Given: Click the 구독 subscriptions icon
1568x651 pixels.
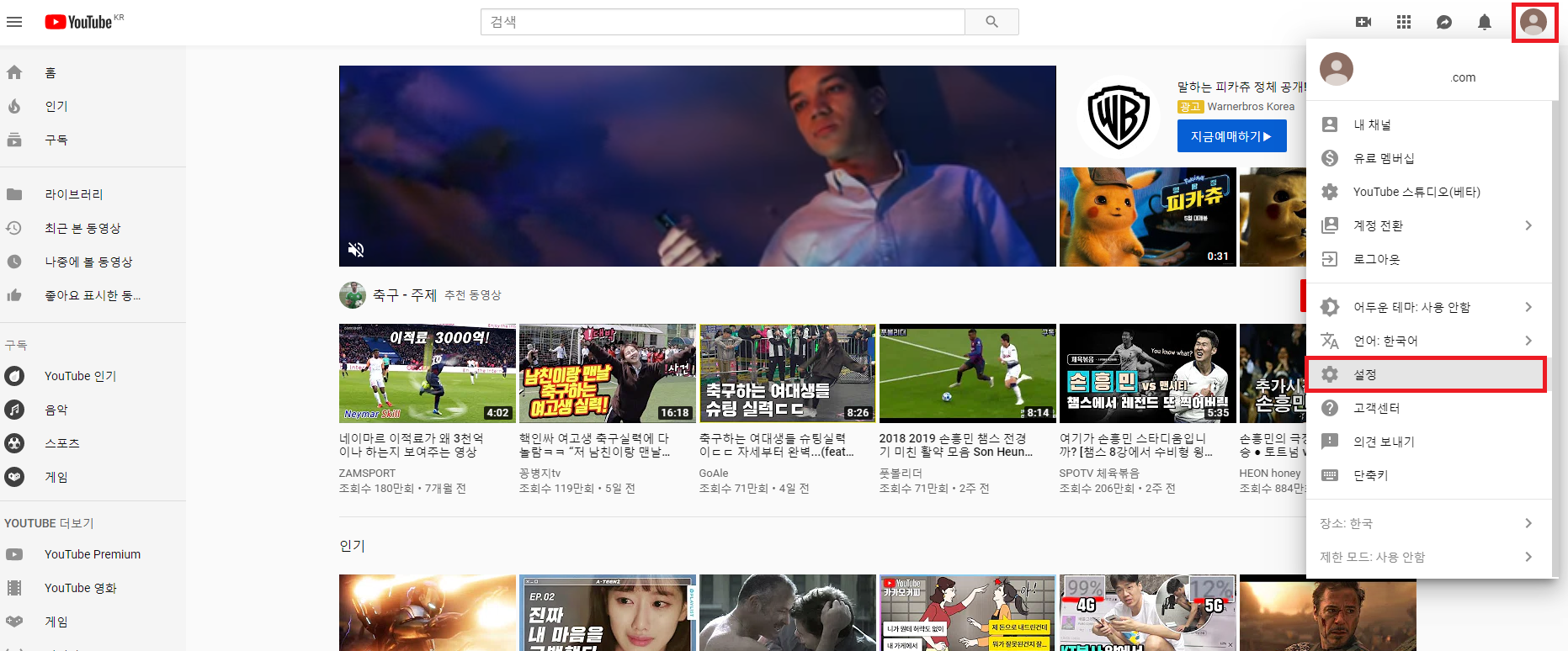Looking at the screenshot, I should (14, 140).
